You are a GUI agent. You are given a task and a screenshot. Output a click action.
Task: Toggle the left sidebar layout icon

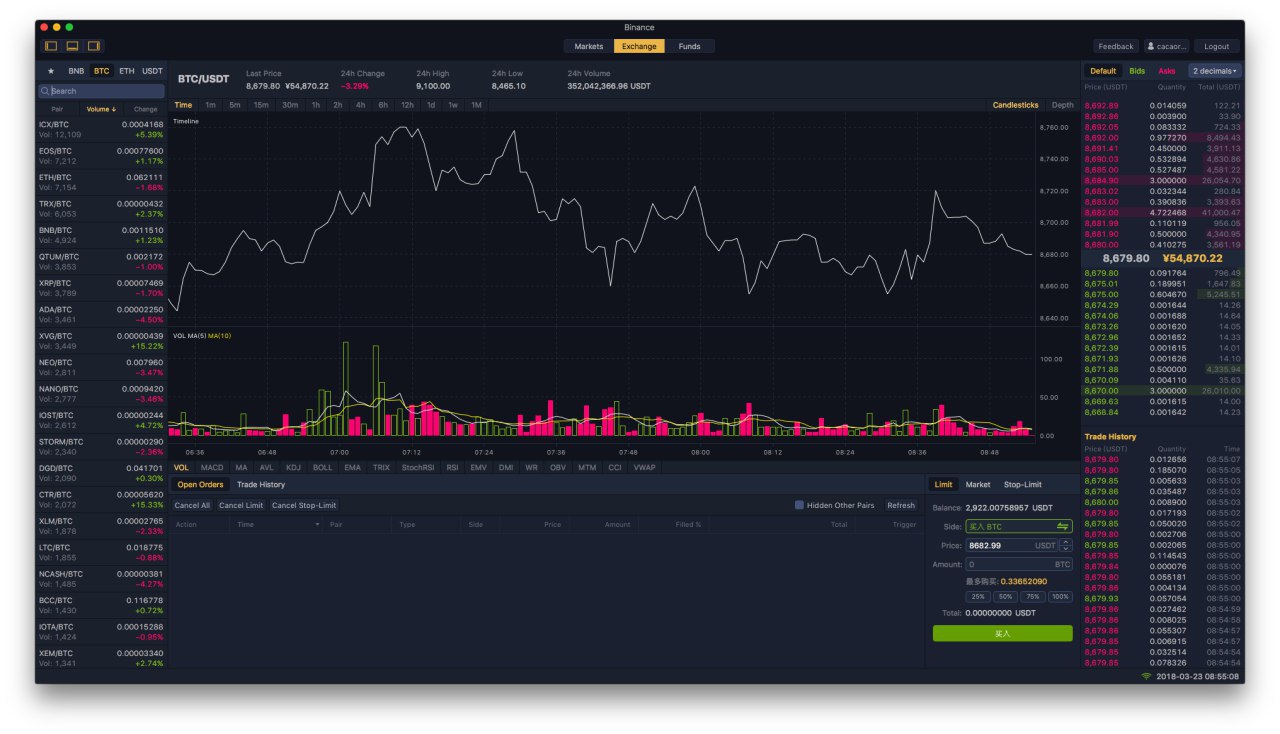[51, 46]
